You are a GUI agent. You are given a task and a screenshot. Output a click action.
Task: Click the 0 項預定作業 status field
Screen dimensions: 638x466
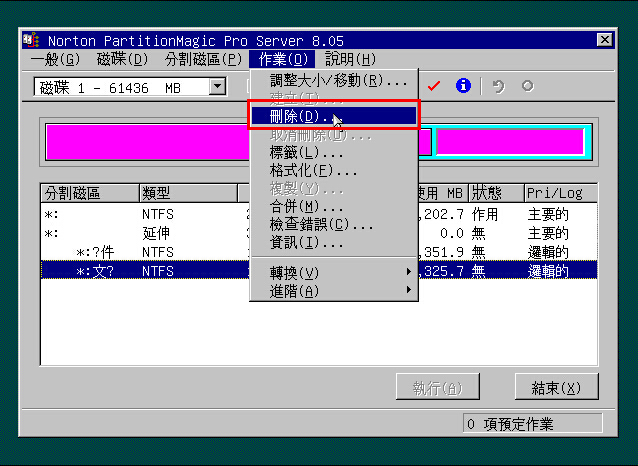(x=533, y=424)
